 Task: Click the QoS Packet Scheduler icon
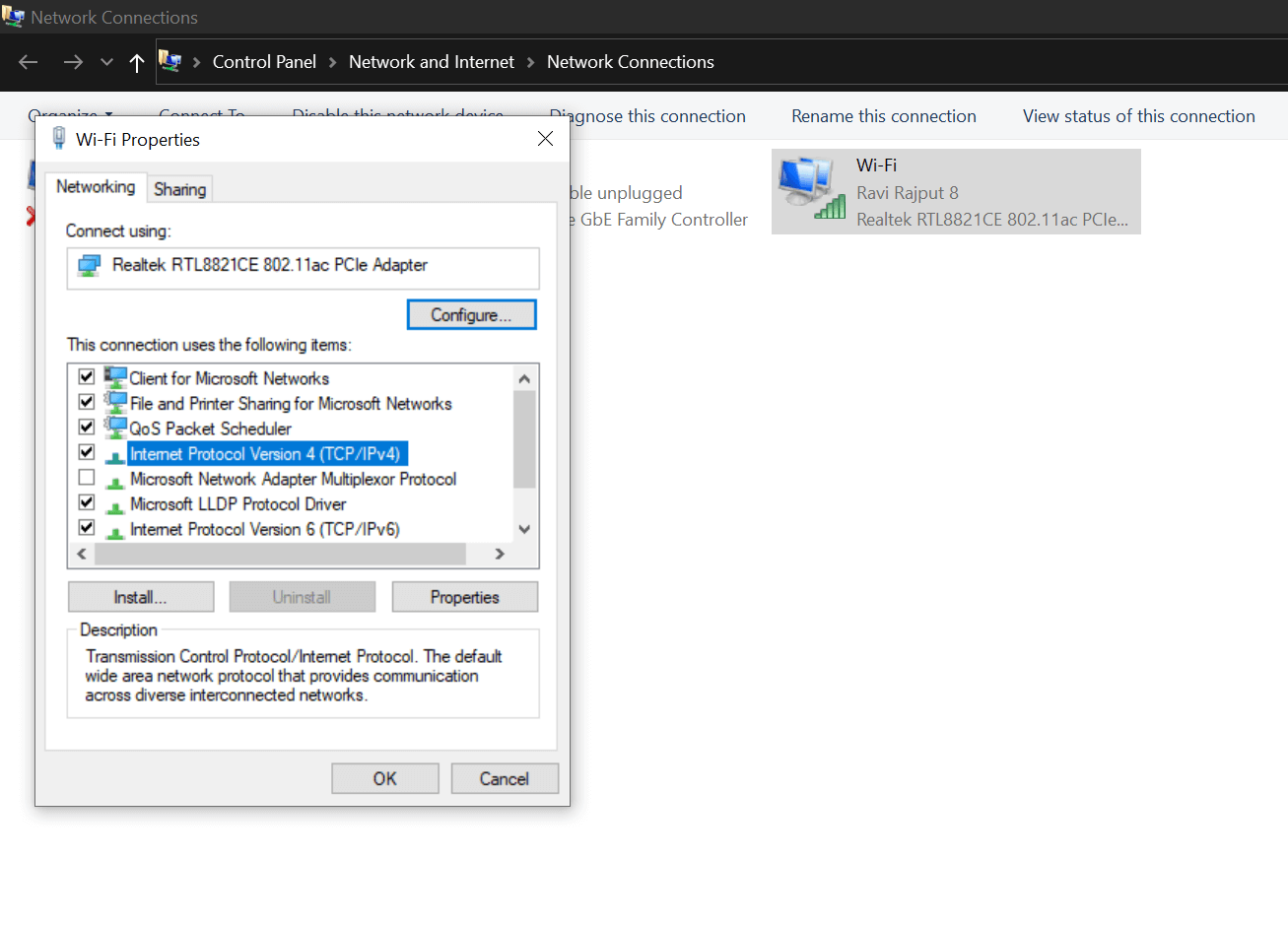(115, 428)
